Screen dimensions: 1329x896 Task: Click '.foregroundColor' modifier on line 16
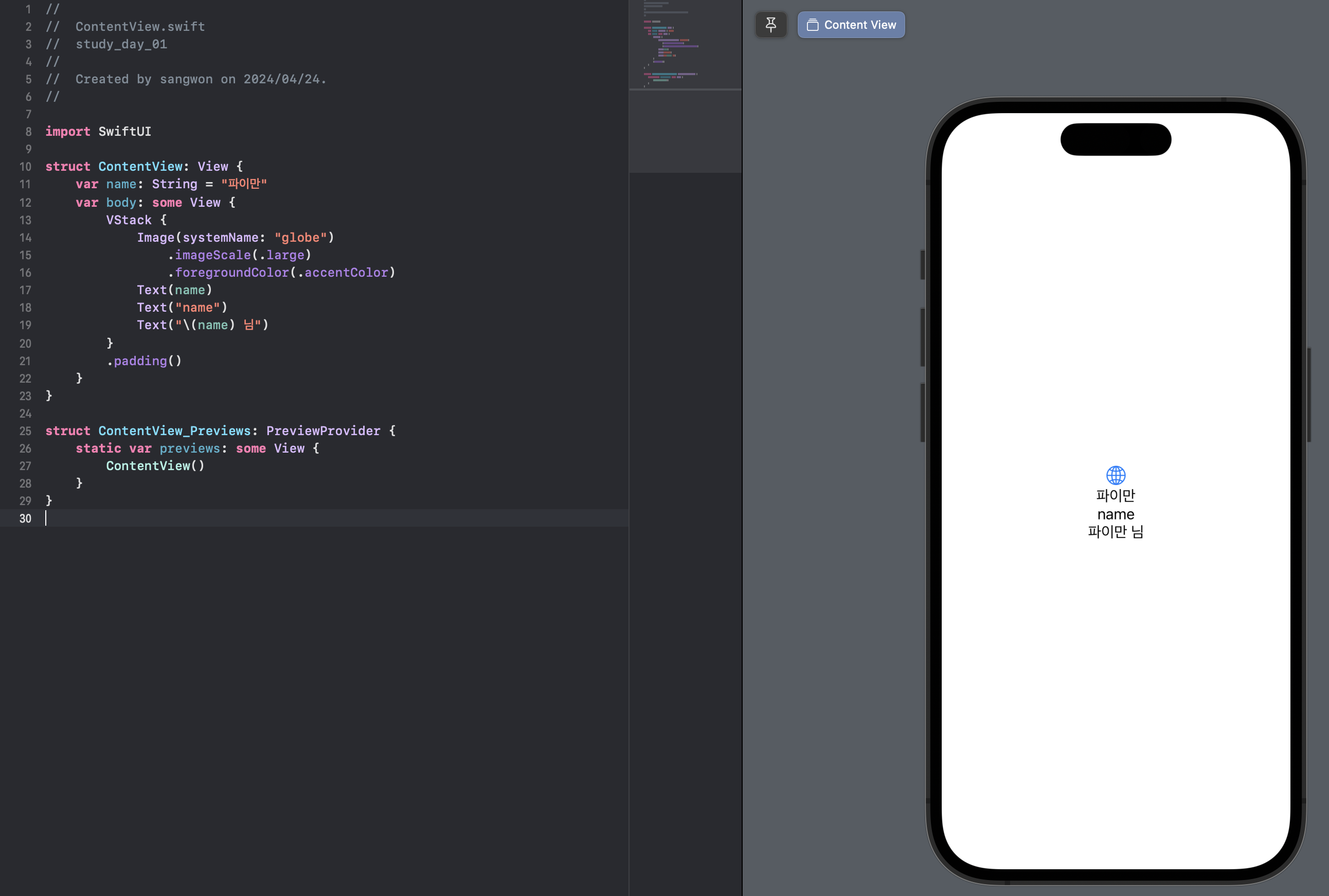[228, 273]
